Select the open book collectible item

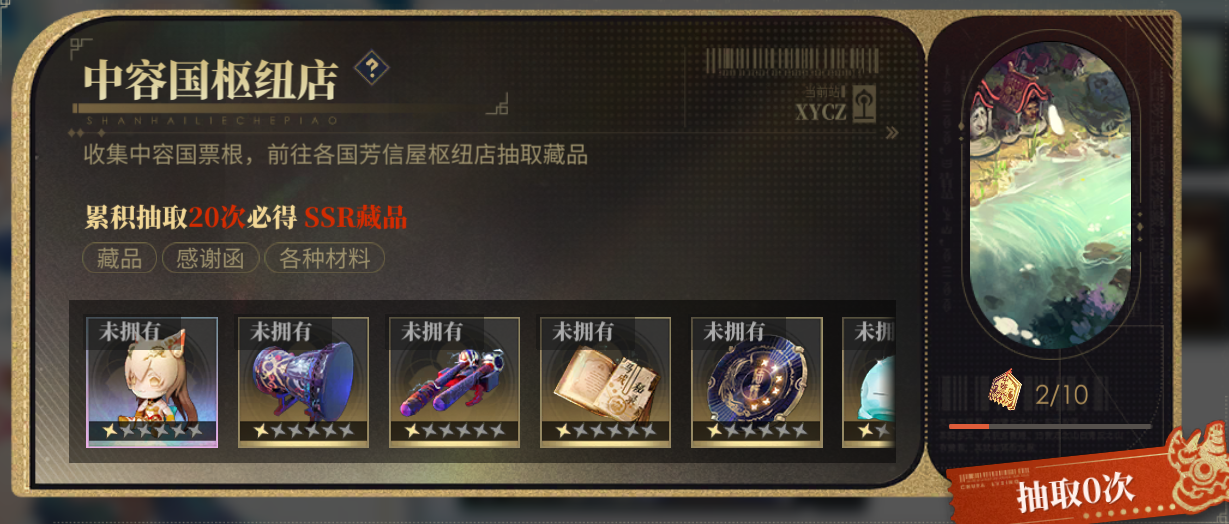[606, 382]
